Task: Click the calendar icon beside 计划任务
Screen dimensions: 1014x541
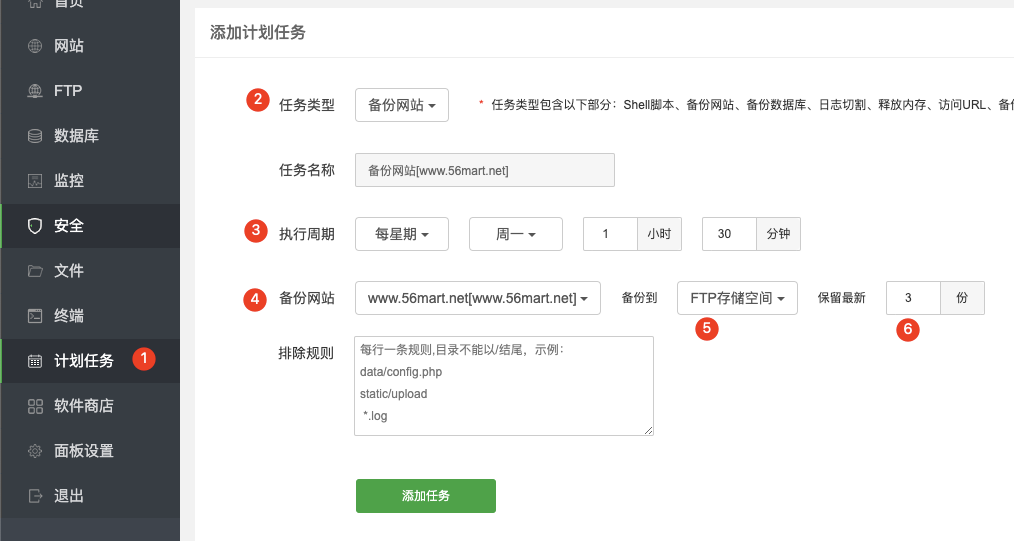Action: click(x=35, y=361)
